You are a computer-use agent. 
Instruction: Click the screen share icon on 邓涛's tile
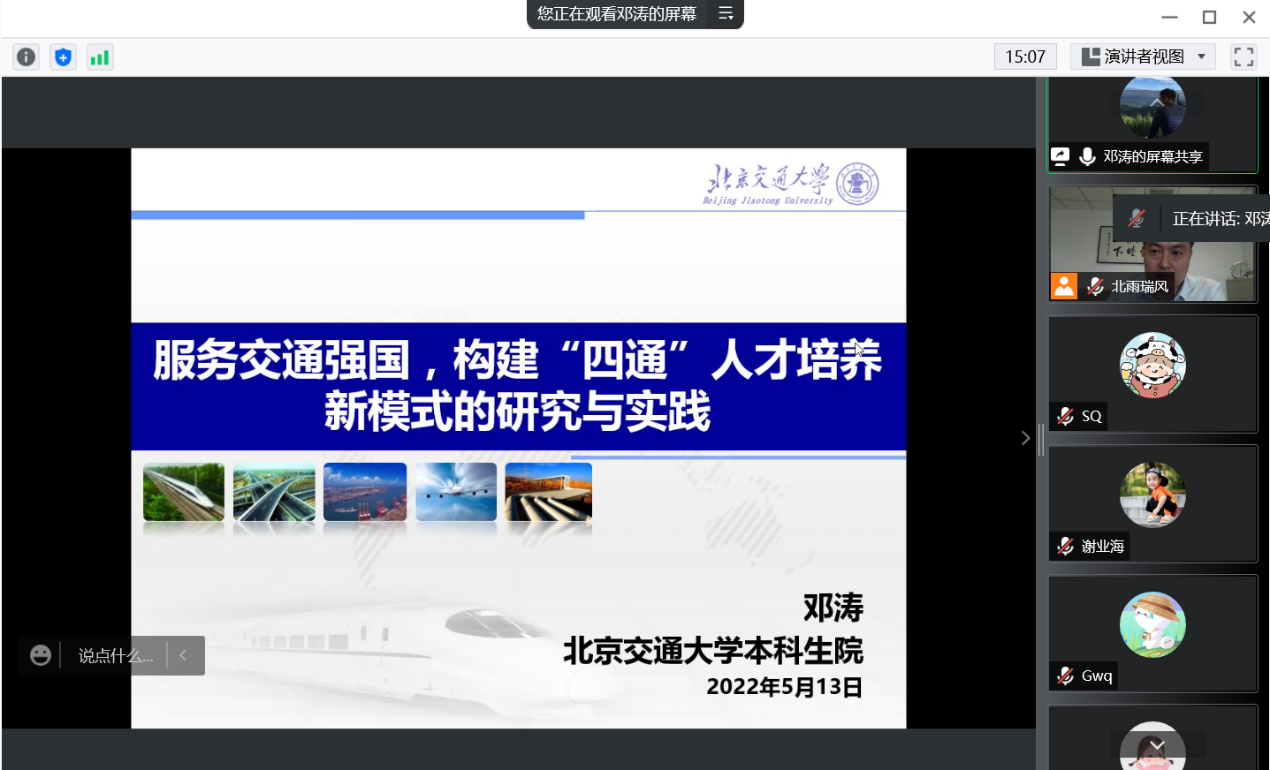pos(1060,157)
